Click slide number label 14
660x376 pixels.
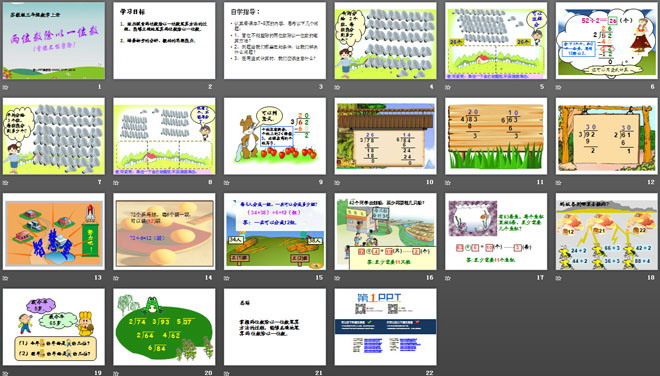[x=208, y=277]
